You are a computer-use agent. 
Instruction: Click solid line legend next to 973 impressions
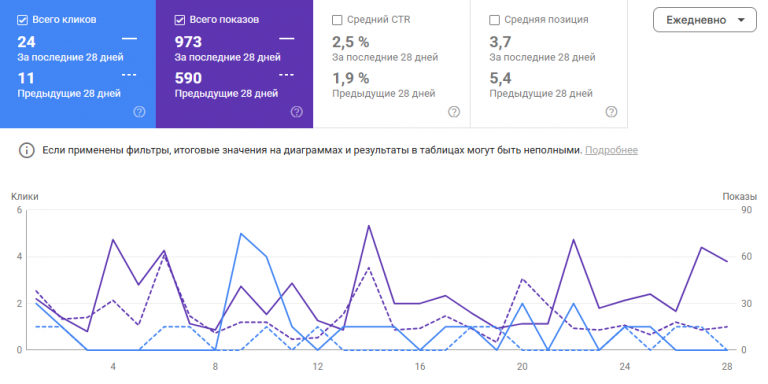pos(287,38)
